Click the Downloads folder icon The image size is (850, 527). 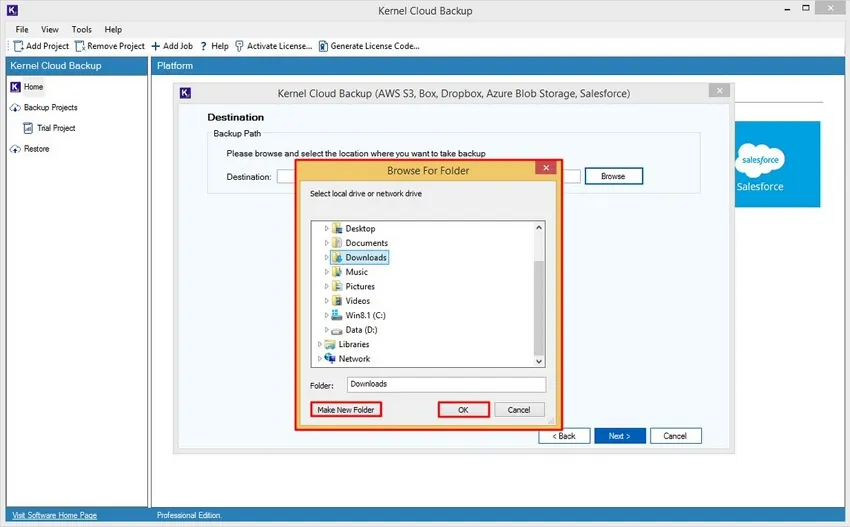tap(337, 258)
